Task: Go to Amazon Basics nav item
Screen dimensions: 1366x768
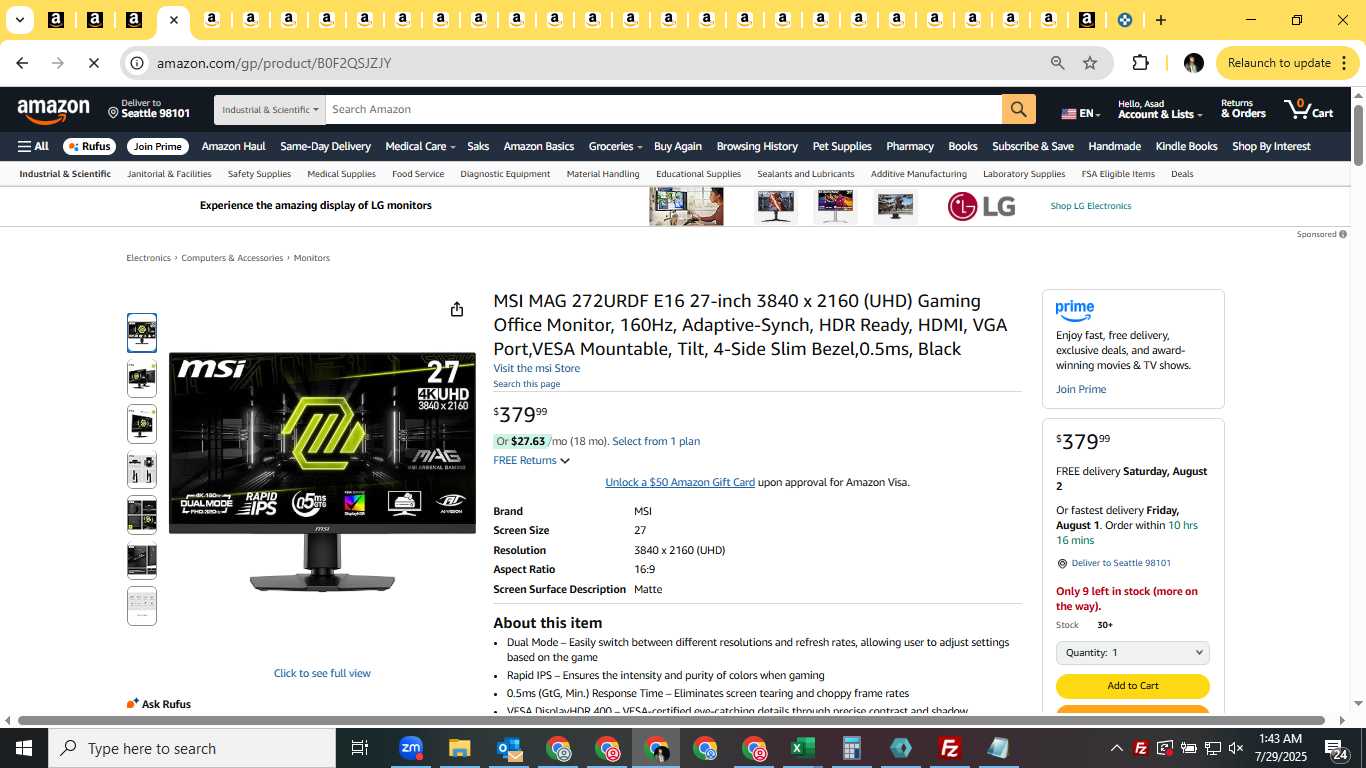Action: pos(538,146)
